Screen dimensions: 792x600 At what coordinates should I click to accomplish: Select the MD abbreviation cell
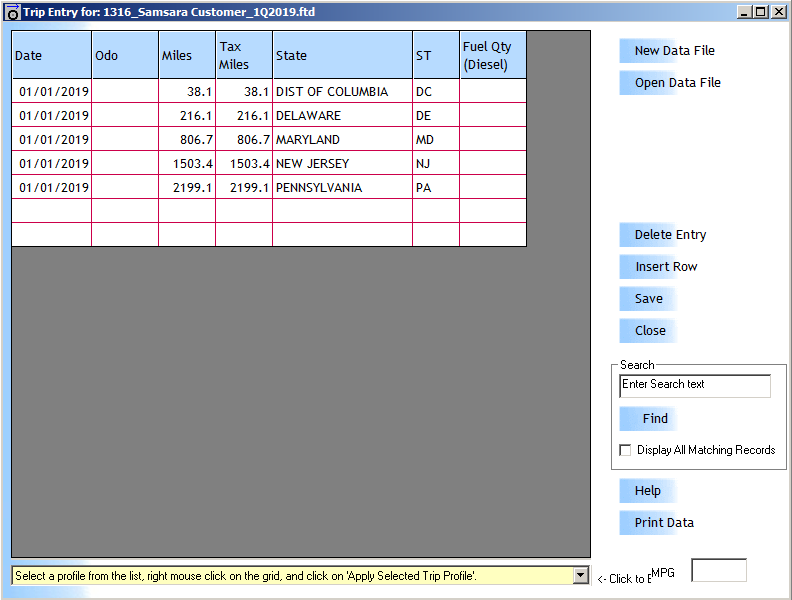tap(436, 139)
